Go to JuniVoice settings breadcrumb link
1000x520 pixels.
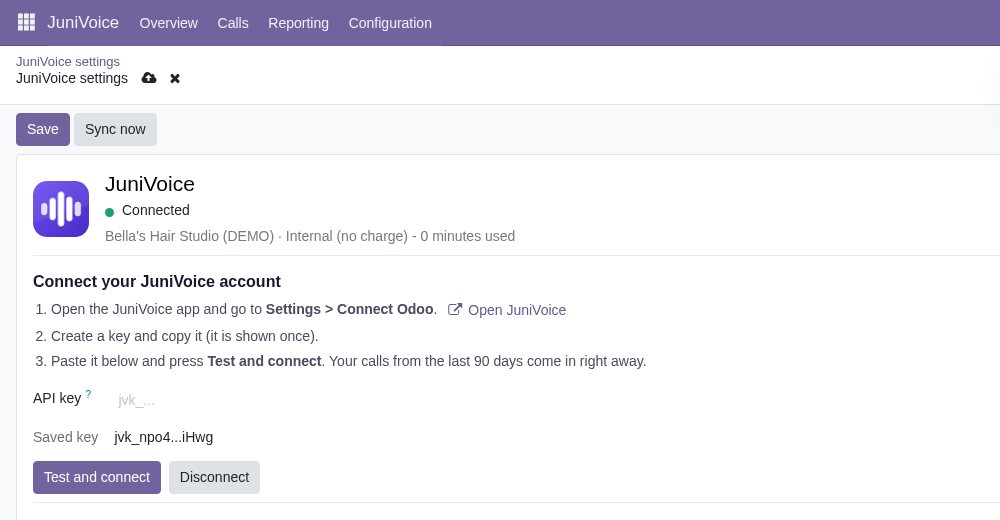coord(68,62)
